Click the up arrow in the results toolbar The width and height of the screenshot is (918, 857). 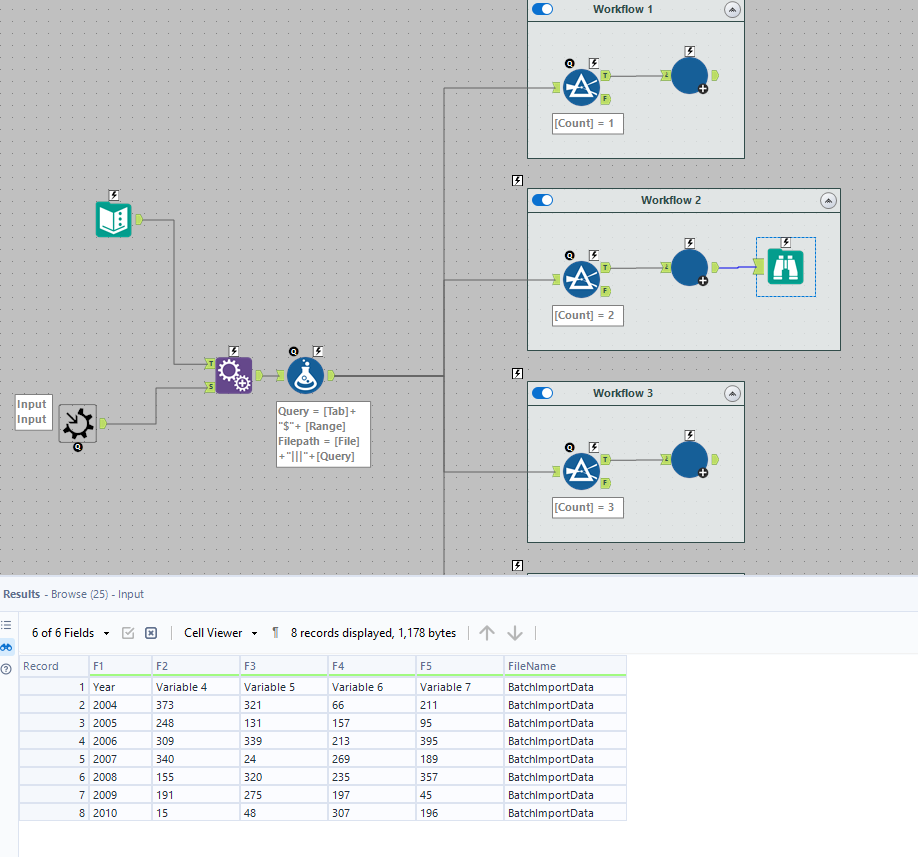click(487, 633)
